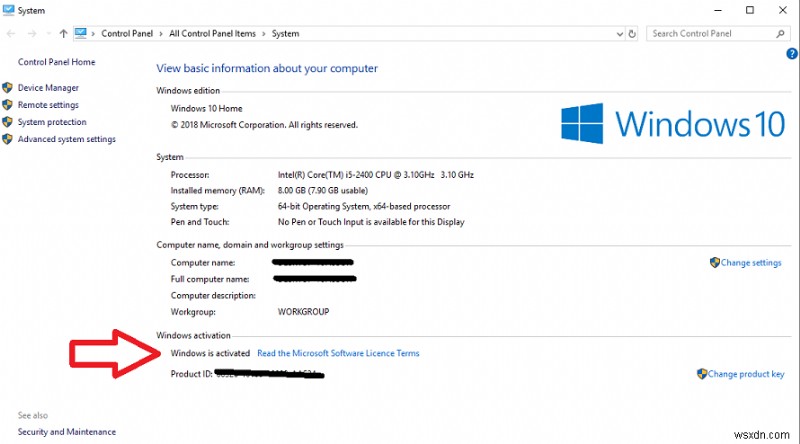
Task: Open Device Manager link
Action: tap(48, 88)
